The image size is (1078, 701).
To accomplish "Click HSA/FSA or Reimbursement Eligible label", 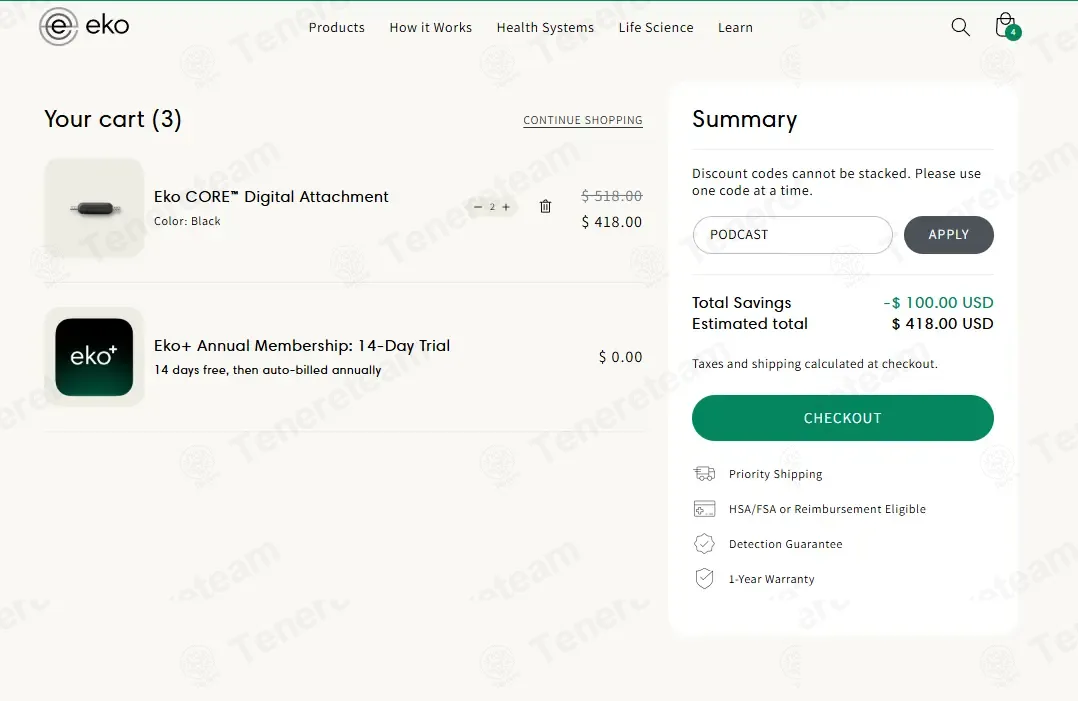I will click(827, 509).
